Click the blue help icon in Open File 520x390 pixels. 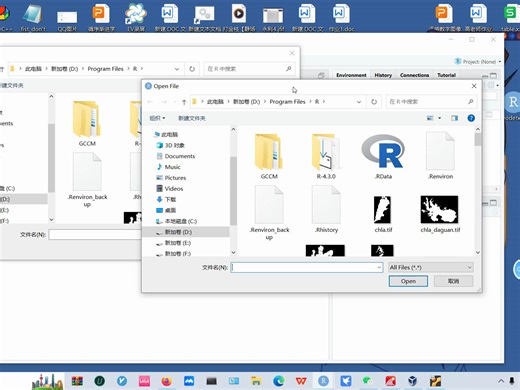click(471, 118)
